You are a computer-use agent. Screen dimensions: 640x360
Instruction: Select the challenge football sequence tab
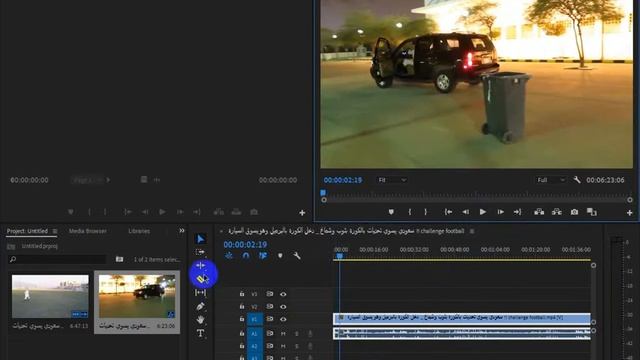[x=346, y=231]
